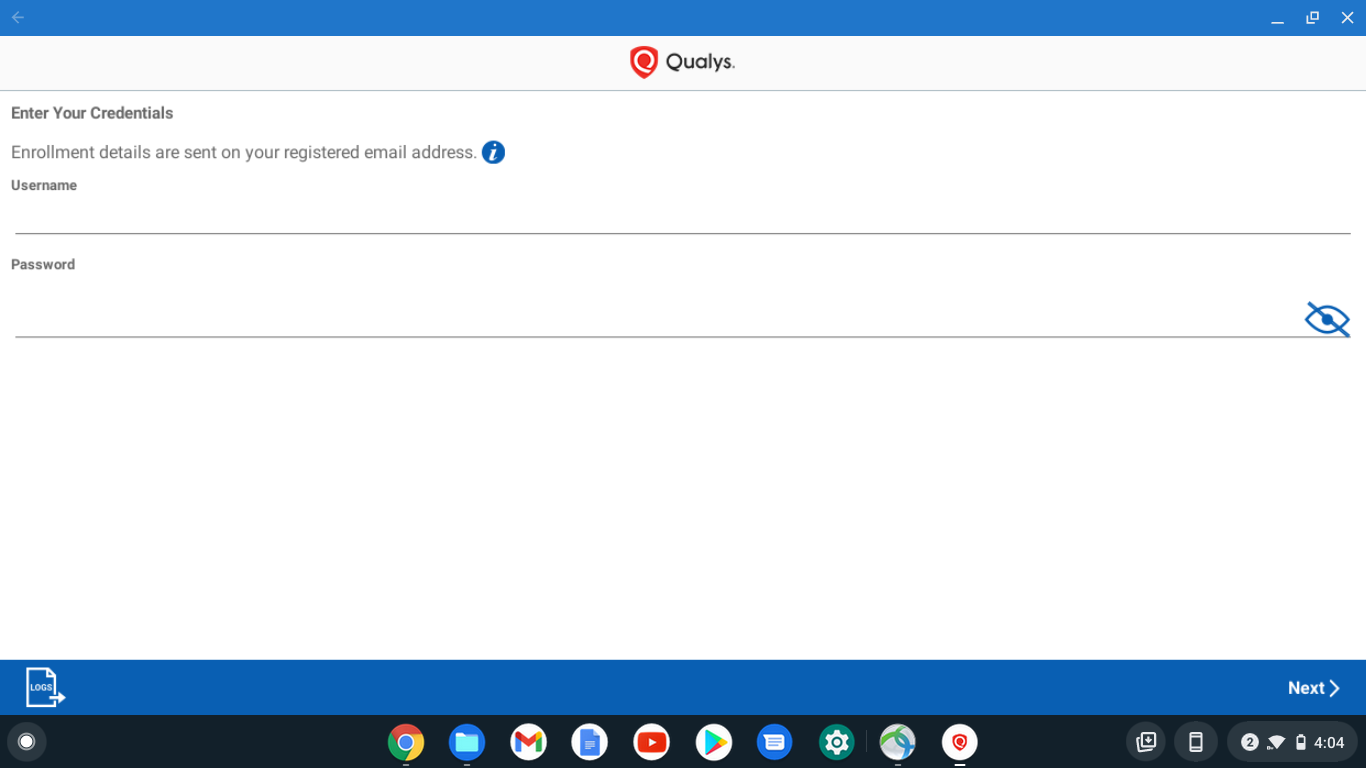Click the Wi-Fi signal icon in the tray
The width and height of the screenshot is (1366, 768).
[x=1276, y=742]
